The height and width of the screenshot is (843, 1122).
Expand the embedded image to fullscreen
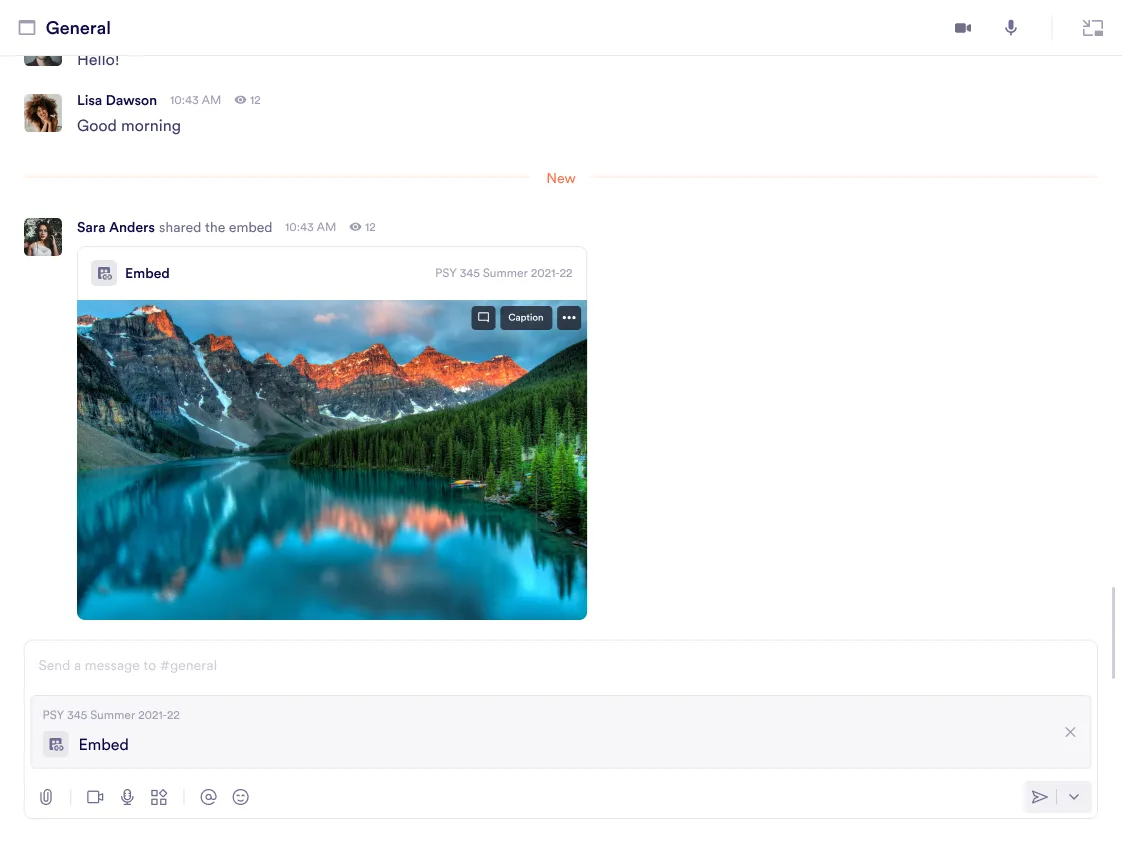pyautogui.click(x=483, y=317)
